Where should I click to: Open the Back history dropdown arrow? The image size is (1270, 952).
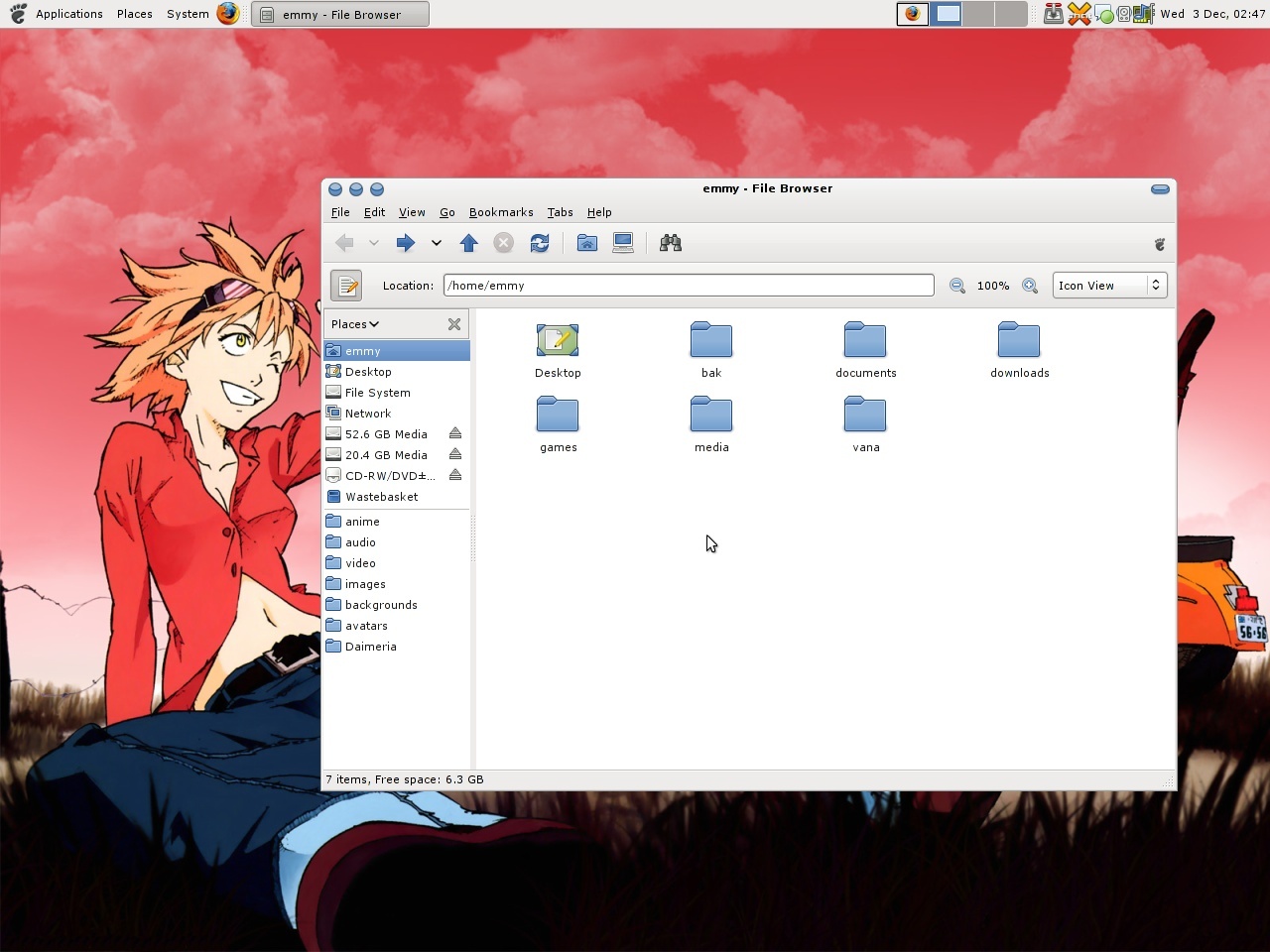(x=373, y=243)
